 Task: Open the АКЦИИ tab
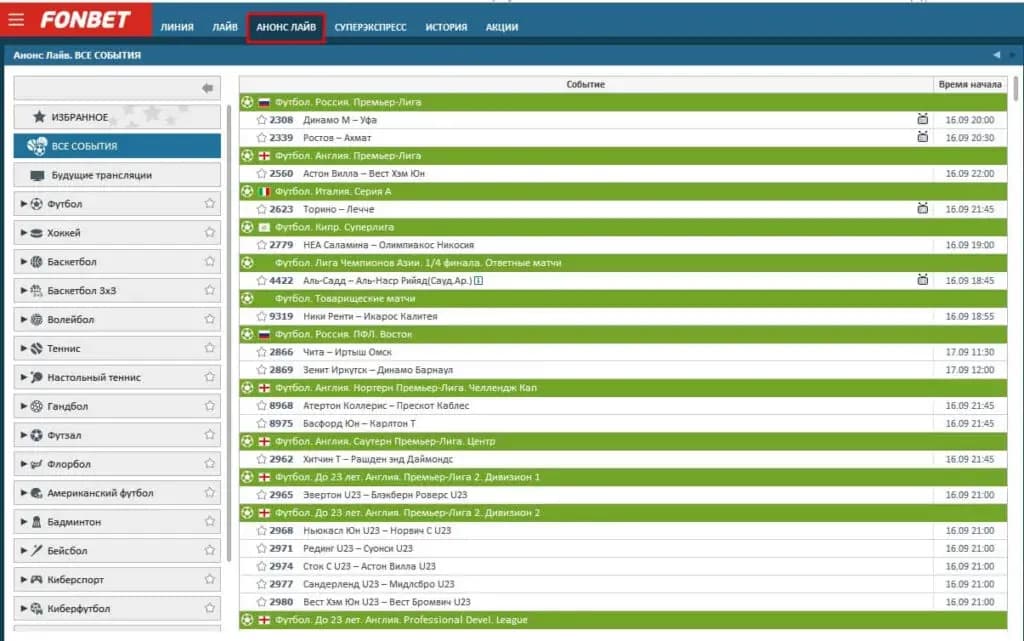tap(502, 27)
